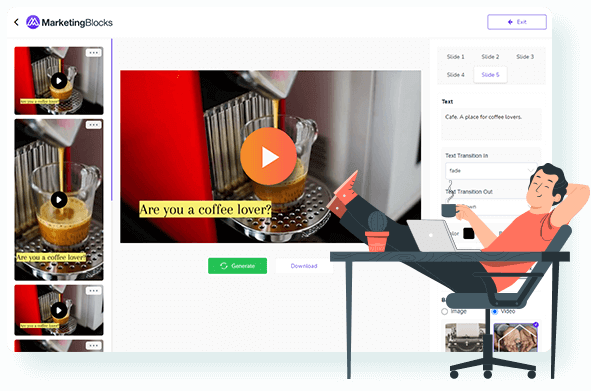Play the third thumbnail video
This screenshot has width=591, height=391.
[x=59, y=310]
